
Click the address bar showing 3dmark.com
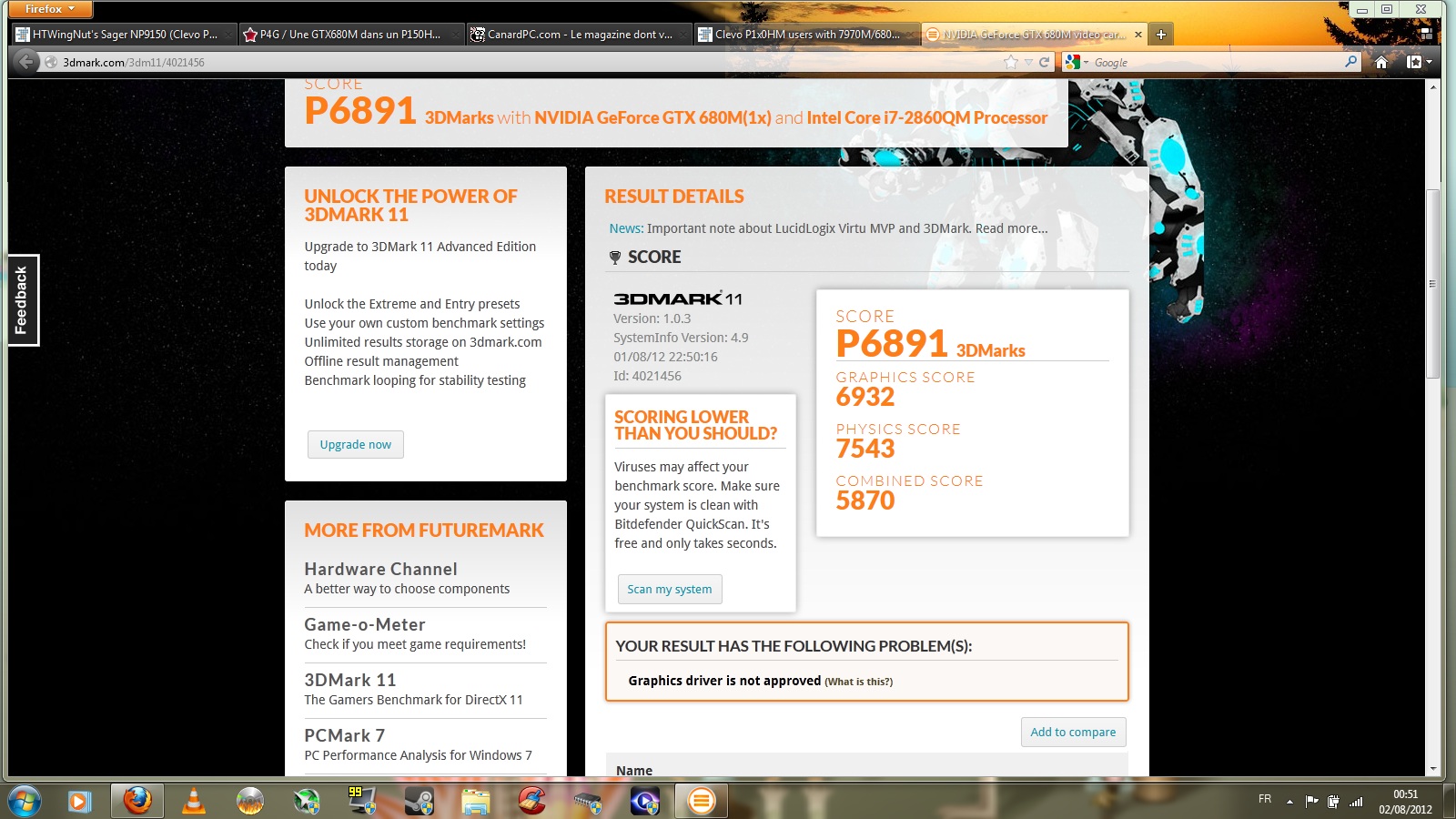click(x=528, y=62)
